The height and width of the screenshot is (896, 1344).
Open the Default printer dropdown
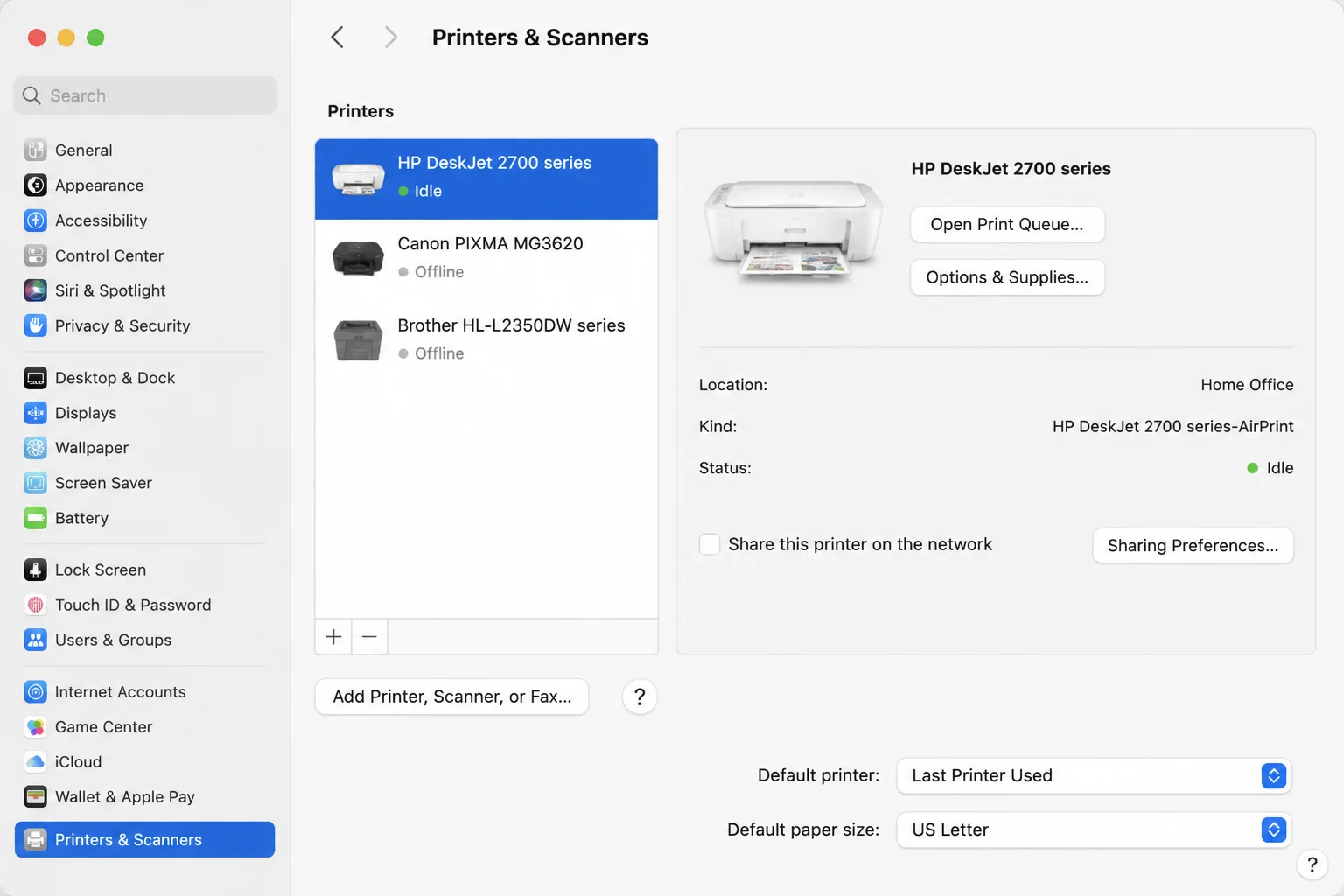click(x=1094, y=775)
